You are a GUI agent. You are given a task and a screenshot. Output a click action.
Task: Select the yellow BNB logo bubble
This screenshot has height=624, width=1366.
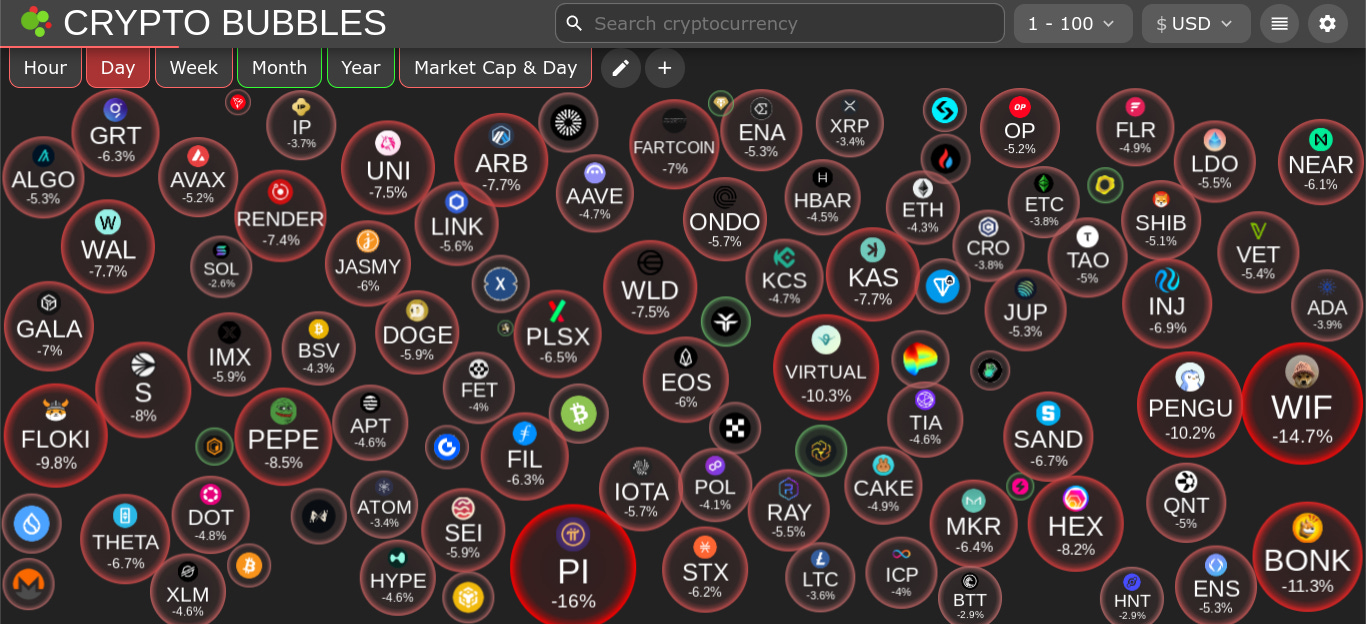(468, 598)
